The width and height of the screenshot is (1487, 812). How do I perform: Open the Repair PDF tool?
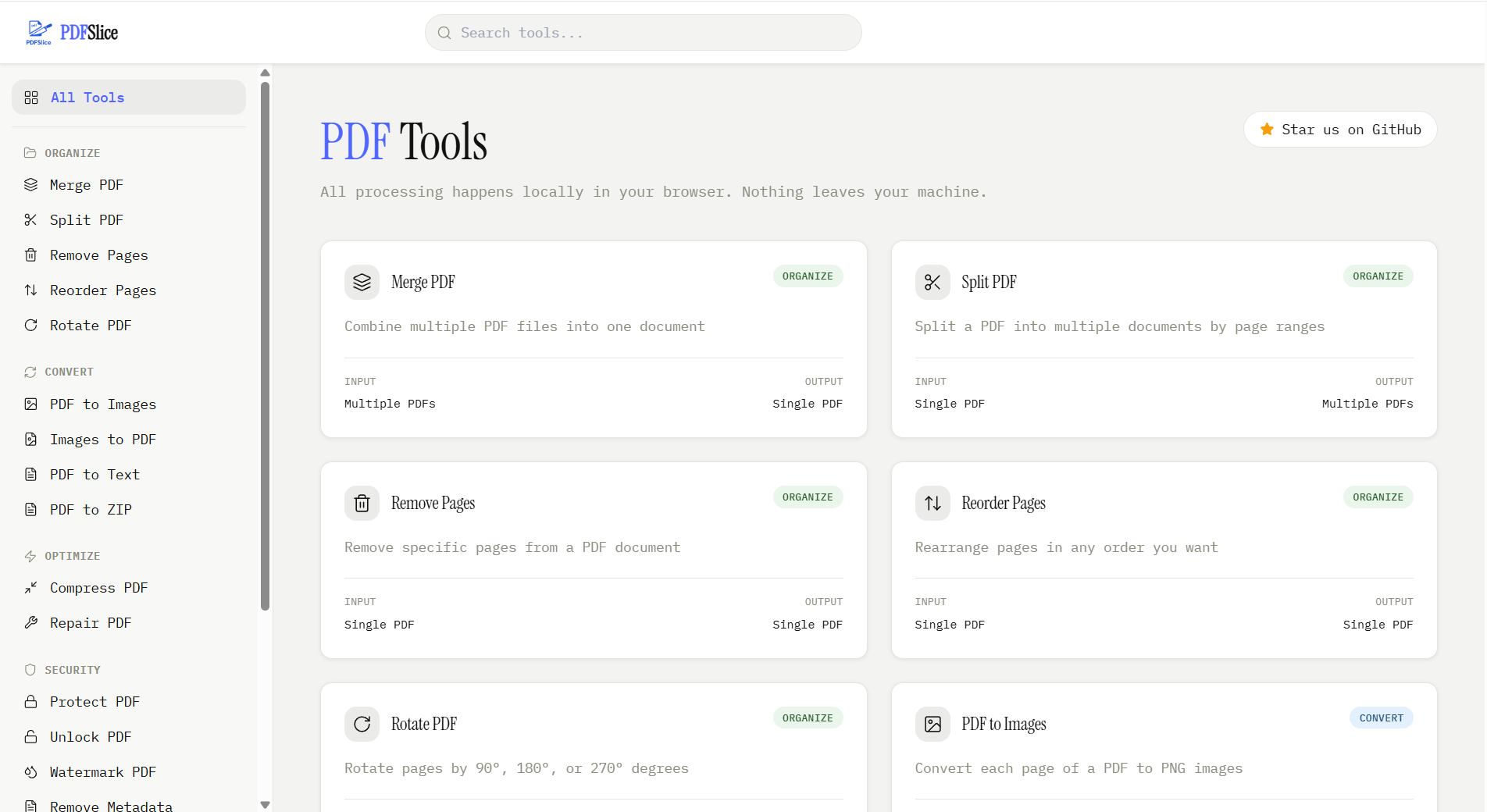coord(90,622)
